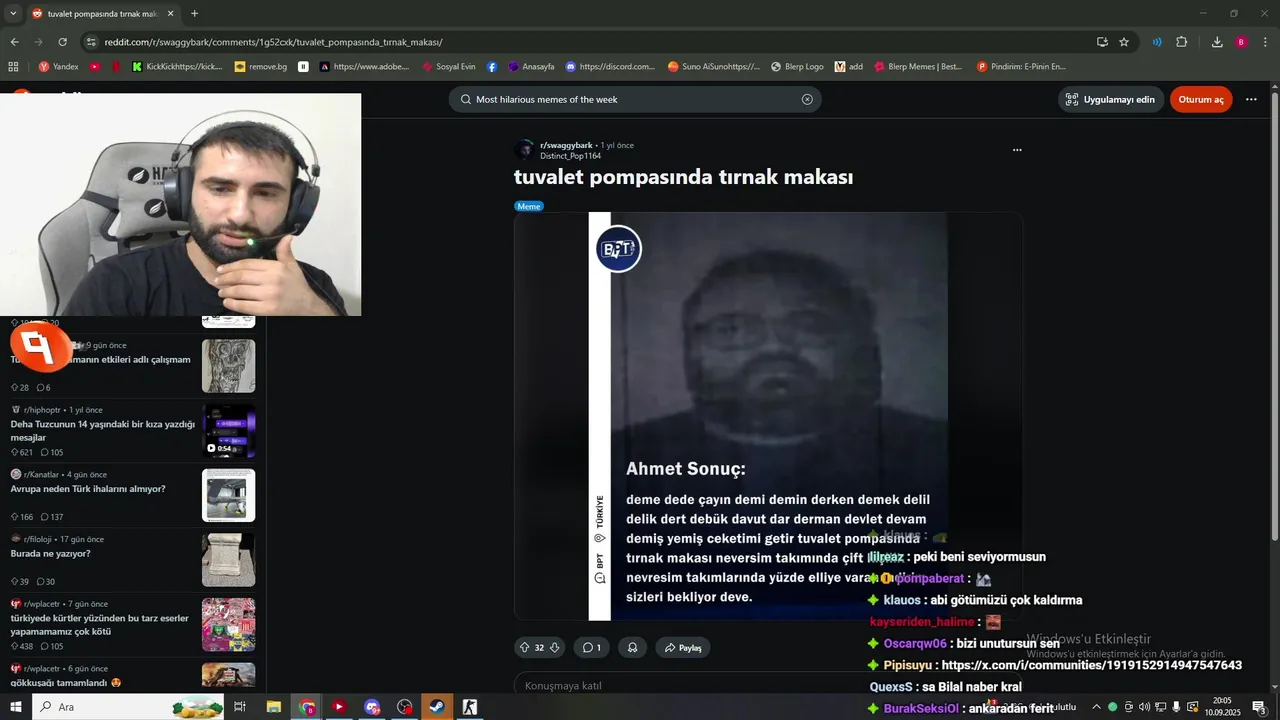The width and height of the screenshot is (1280, 720).
Task: Open Chrome three-dot menu
Action: [x=1265, y=42]
